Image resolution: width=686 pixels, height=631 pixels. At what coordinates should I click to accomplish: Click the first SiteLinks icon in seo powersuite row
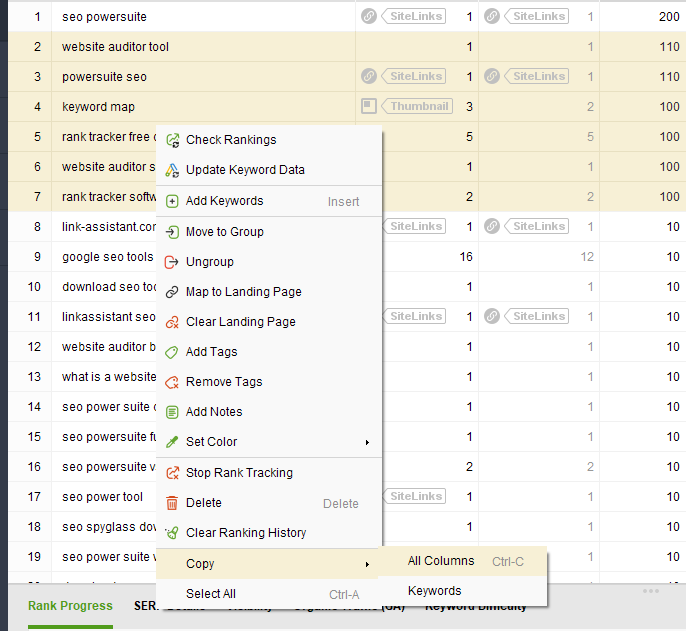pos(369,17)
